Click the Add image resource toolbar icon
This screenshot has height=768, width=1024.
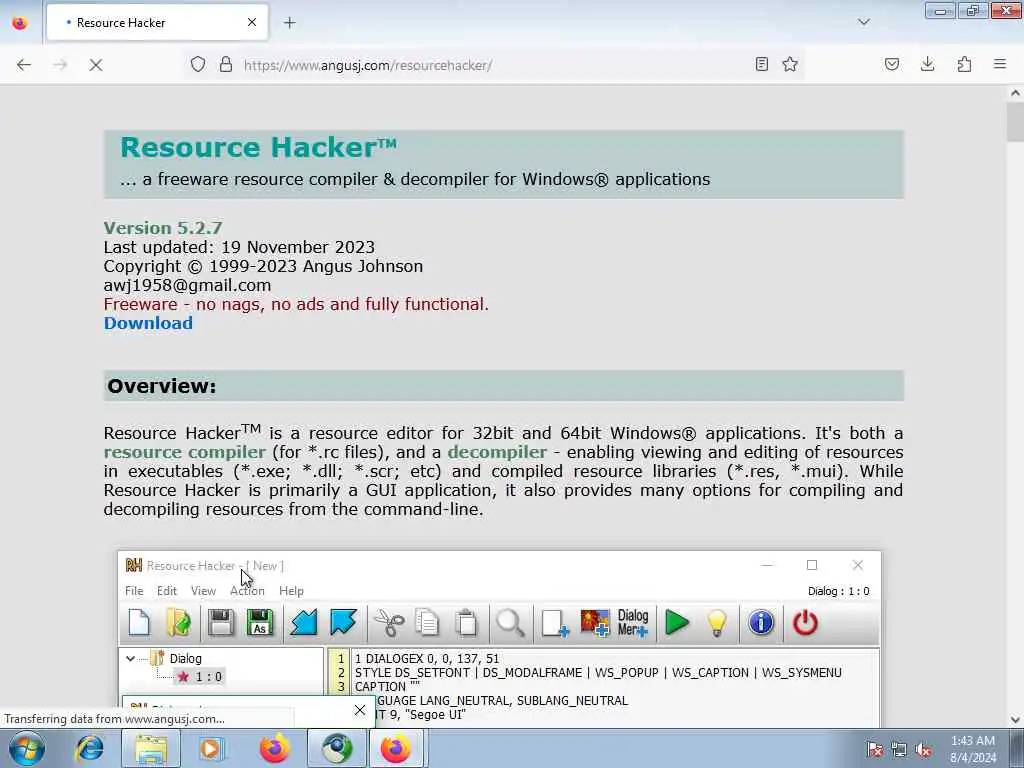pos(595,622)
